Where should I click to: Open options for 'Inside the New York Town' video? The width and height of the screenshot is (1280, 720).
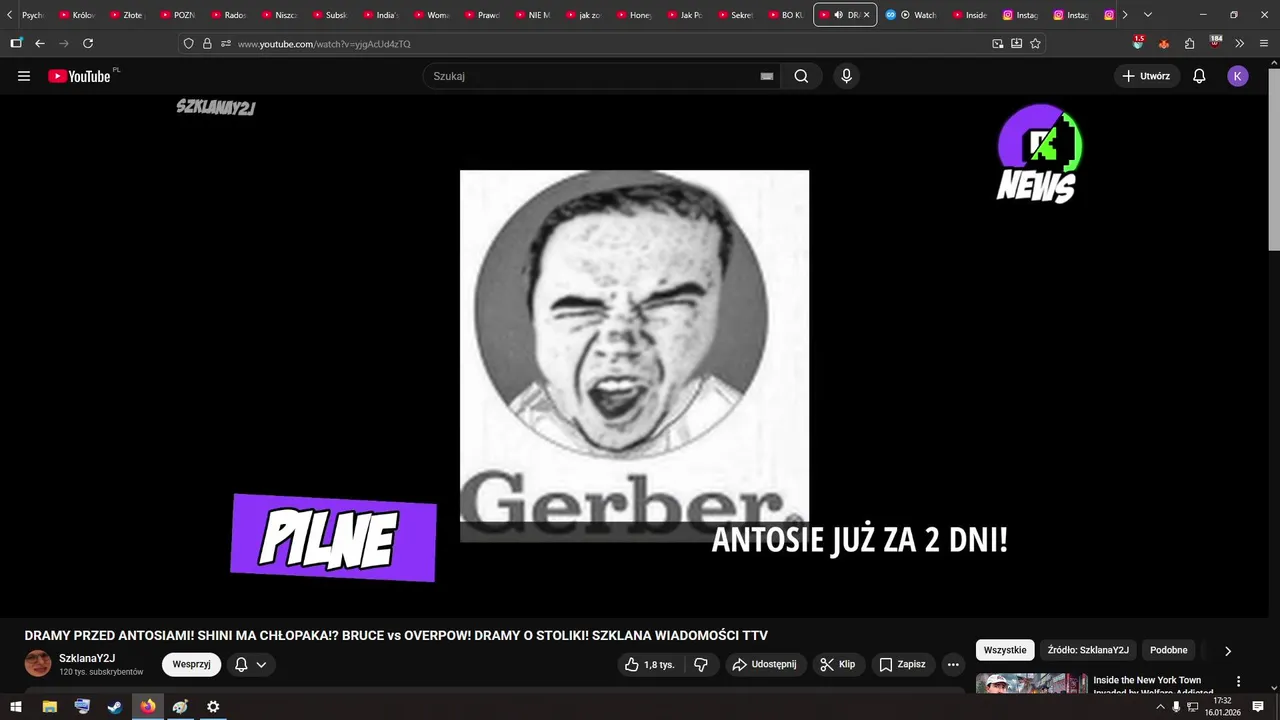(1238, 681)
